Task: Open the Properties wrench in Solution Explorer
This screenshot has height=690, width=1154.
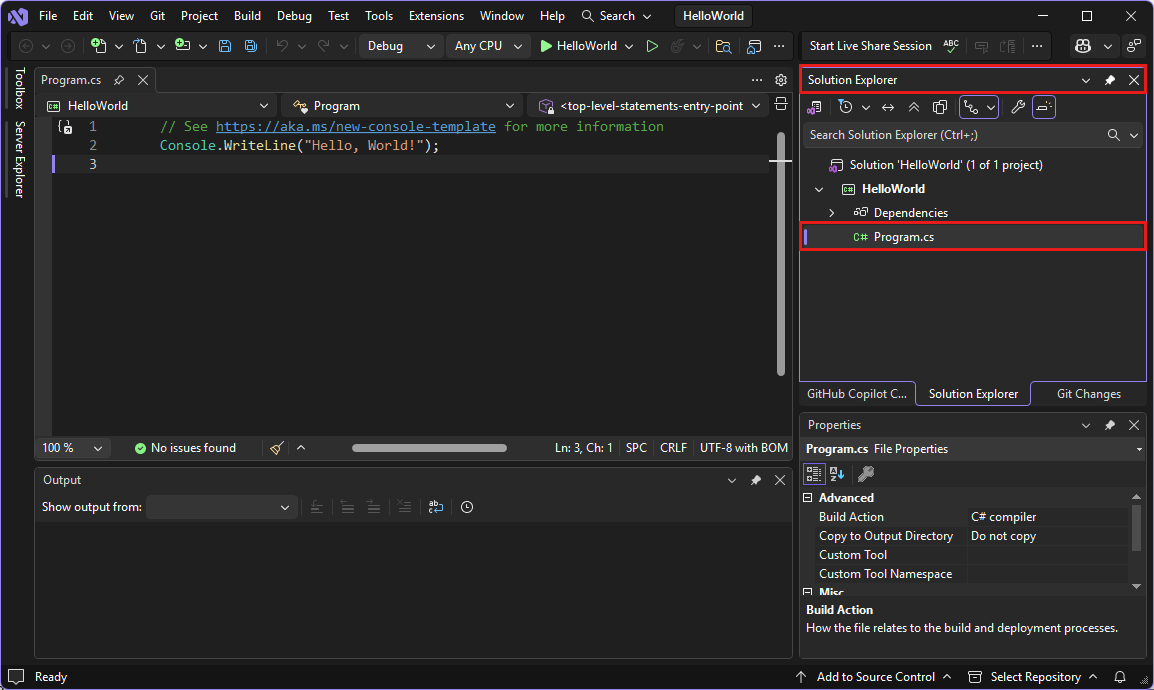Action: pyautogui.click(x=1018, y=107)
